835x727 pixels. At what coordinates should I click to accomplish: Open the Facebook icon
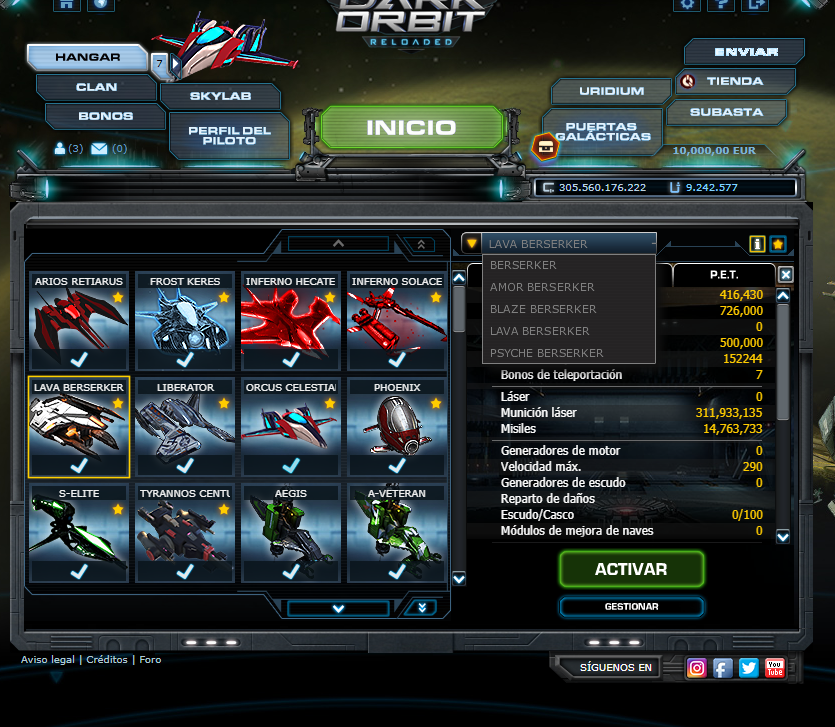723,667
